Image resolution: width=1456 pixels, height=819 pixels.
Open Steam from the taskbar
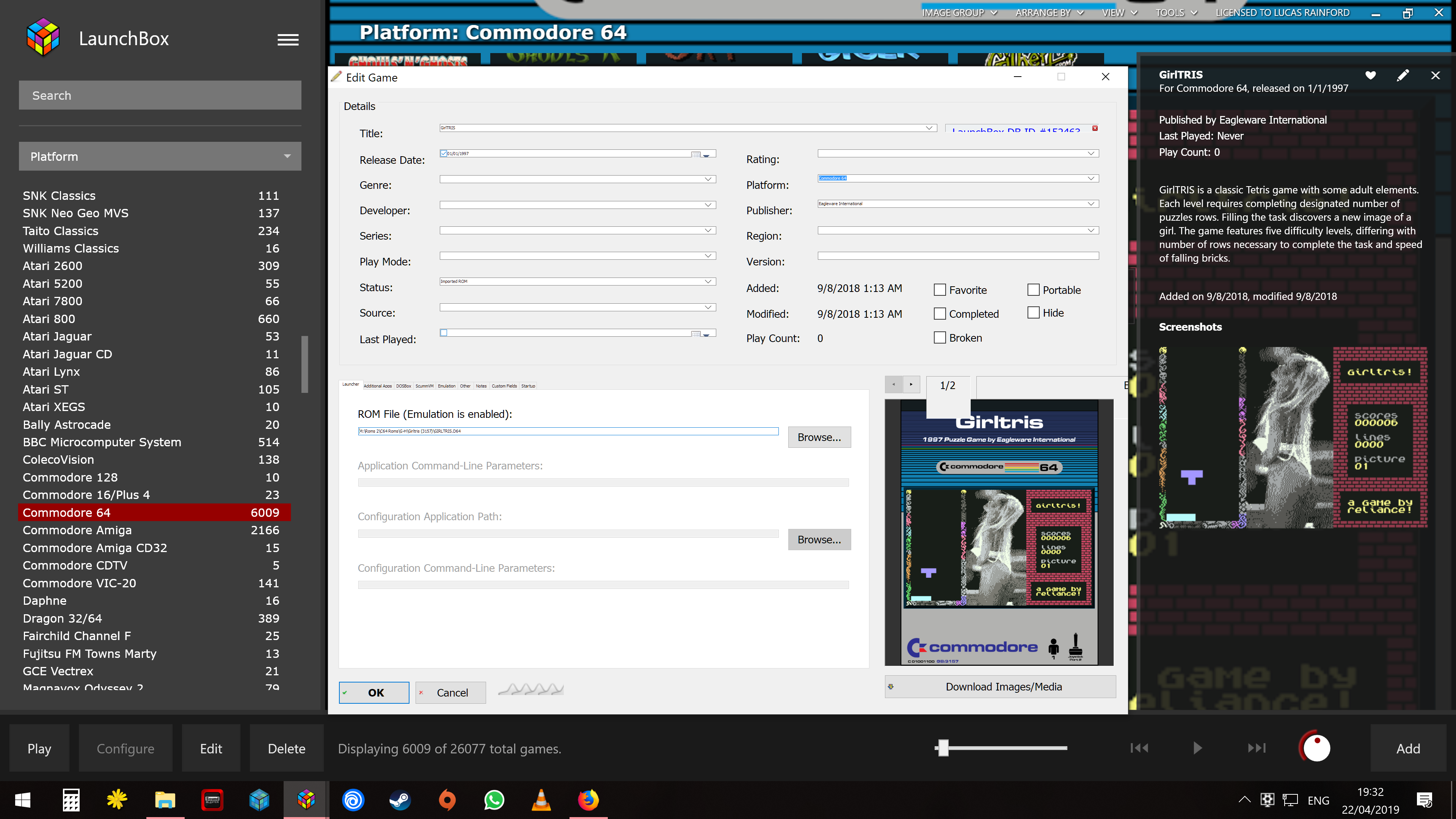point(400,800)
